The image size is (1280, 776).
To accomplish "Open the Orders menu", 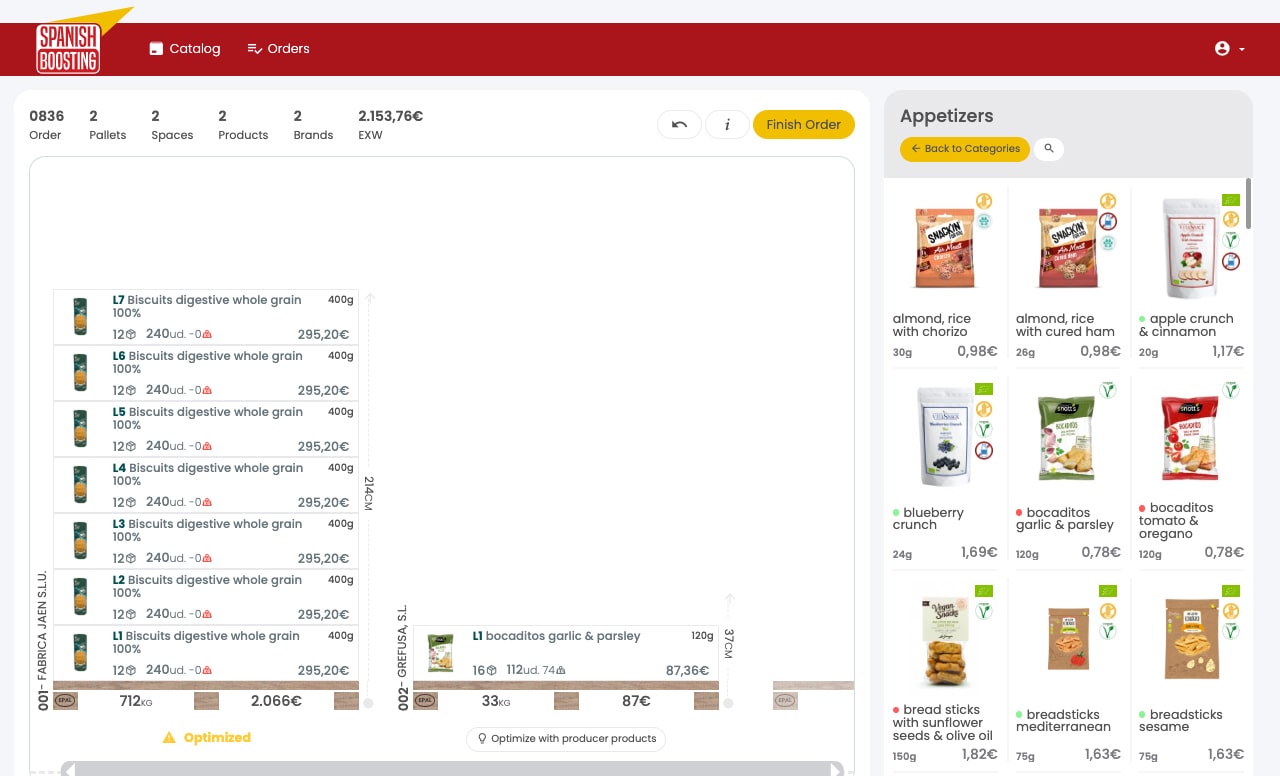I will 278,49.
